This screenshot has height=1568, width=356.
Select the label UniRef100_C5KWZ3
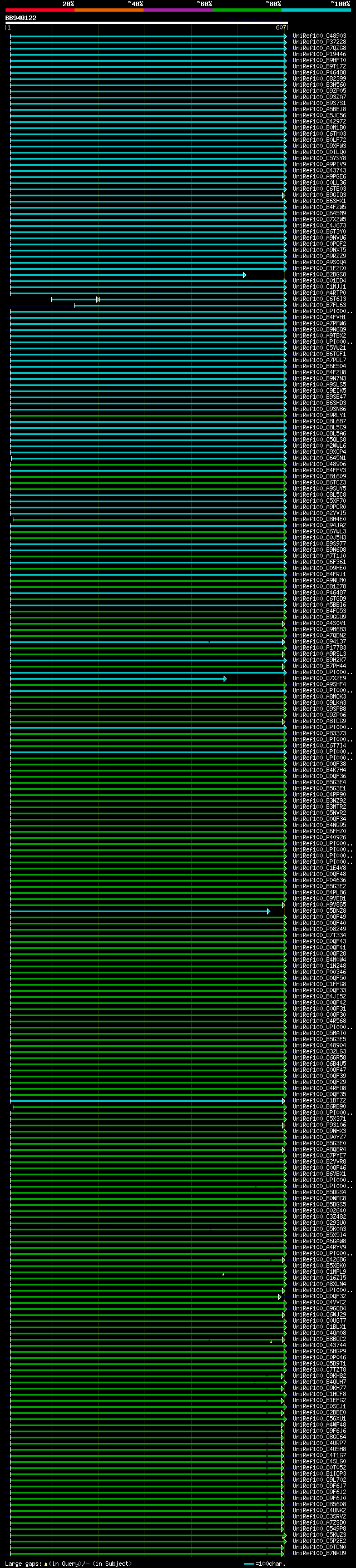point(319,1535)
